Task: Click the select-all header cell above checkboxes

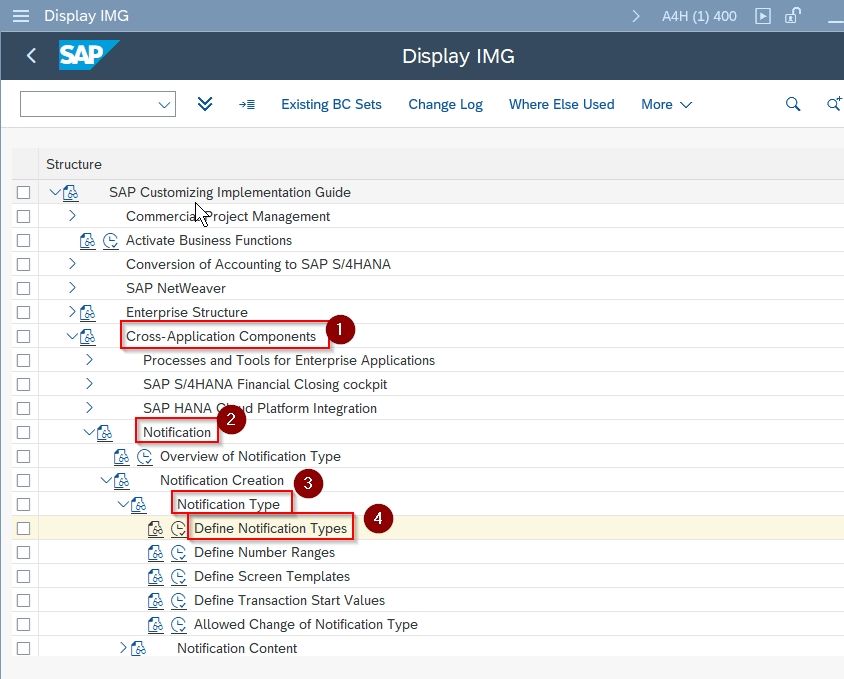Action: (25, 164)
